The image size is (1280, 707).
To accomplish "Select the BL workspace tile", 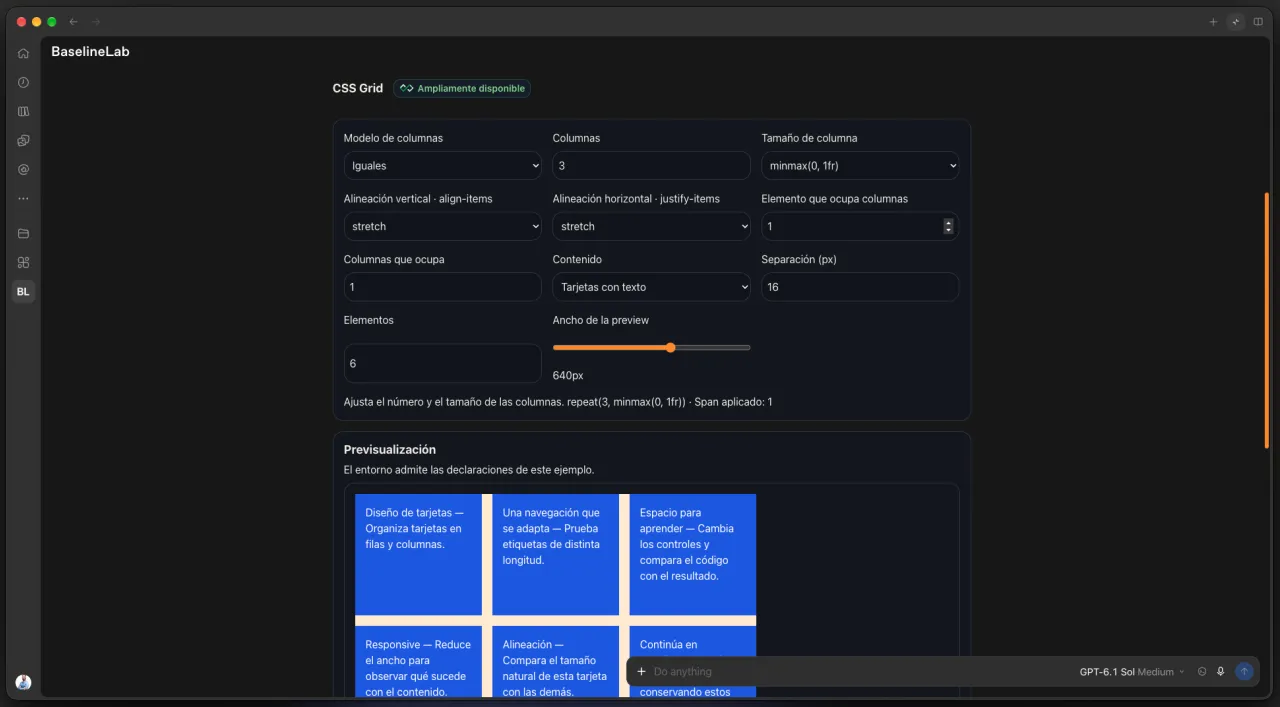I will 23,292.
